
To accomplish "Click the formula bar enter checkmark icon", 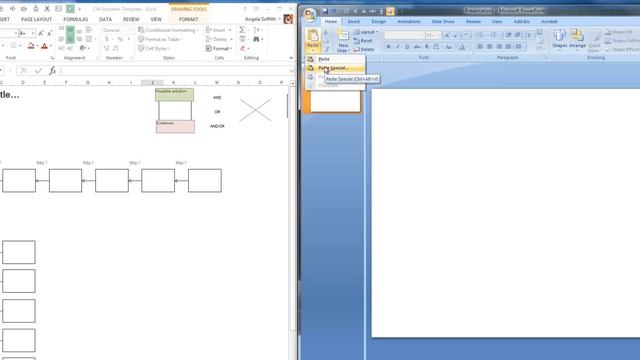I will point(38,71).
